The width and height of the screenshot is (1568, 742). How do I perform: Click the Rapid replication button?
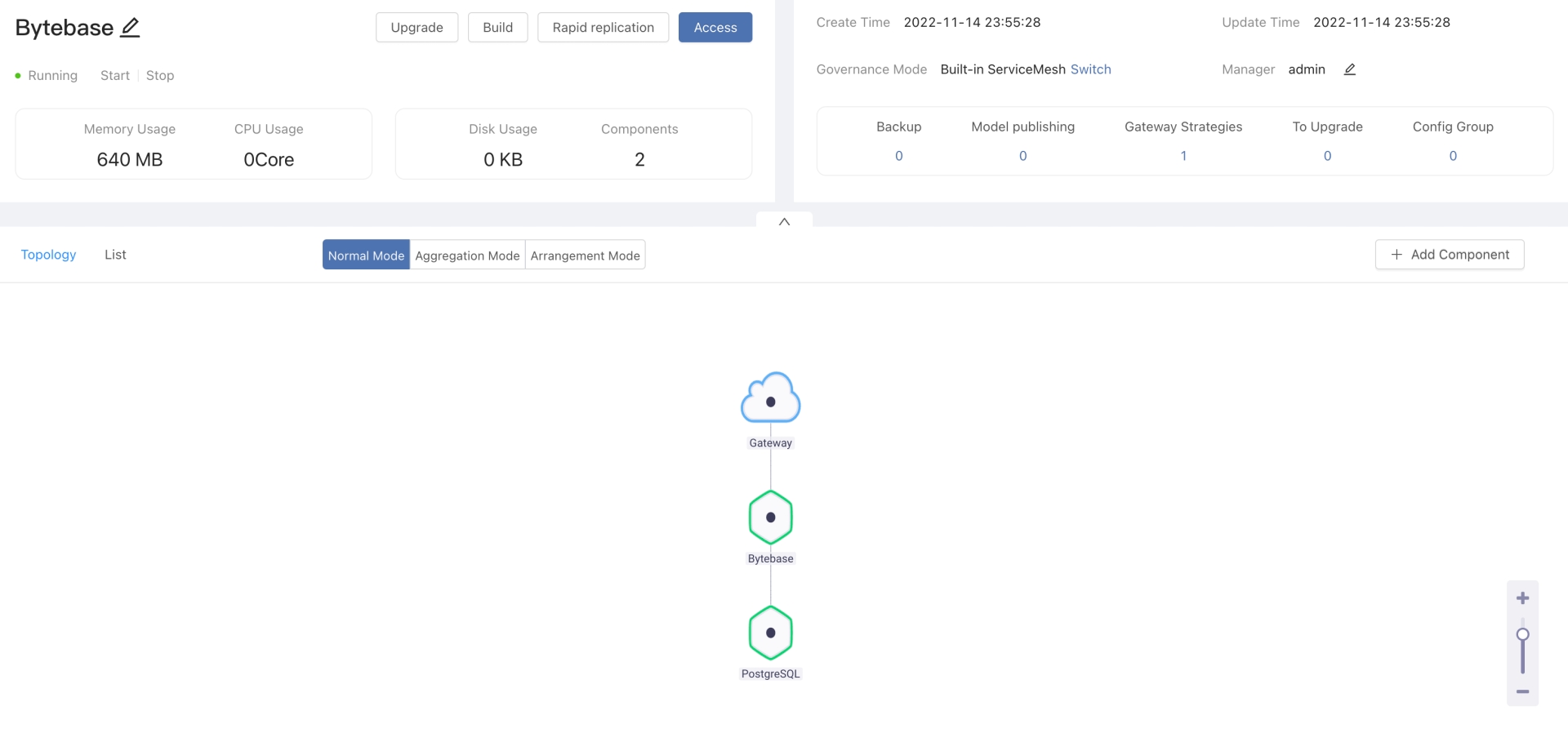604,28
